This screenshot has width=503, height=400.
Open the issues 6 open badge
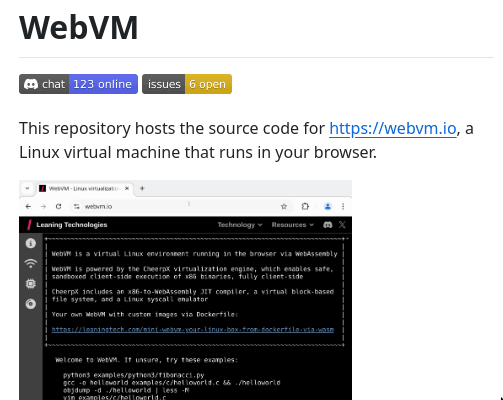coord(187,84)
